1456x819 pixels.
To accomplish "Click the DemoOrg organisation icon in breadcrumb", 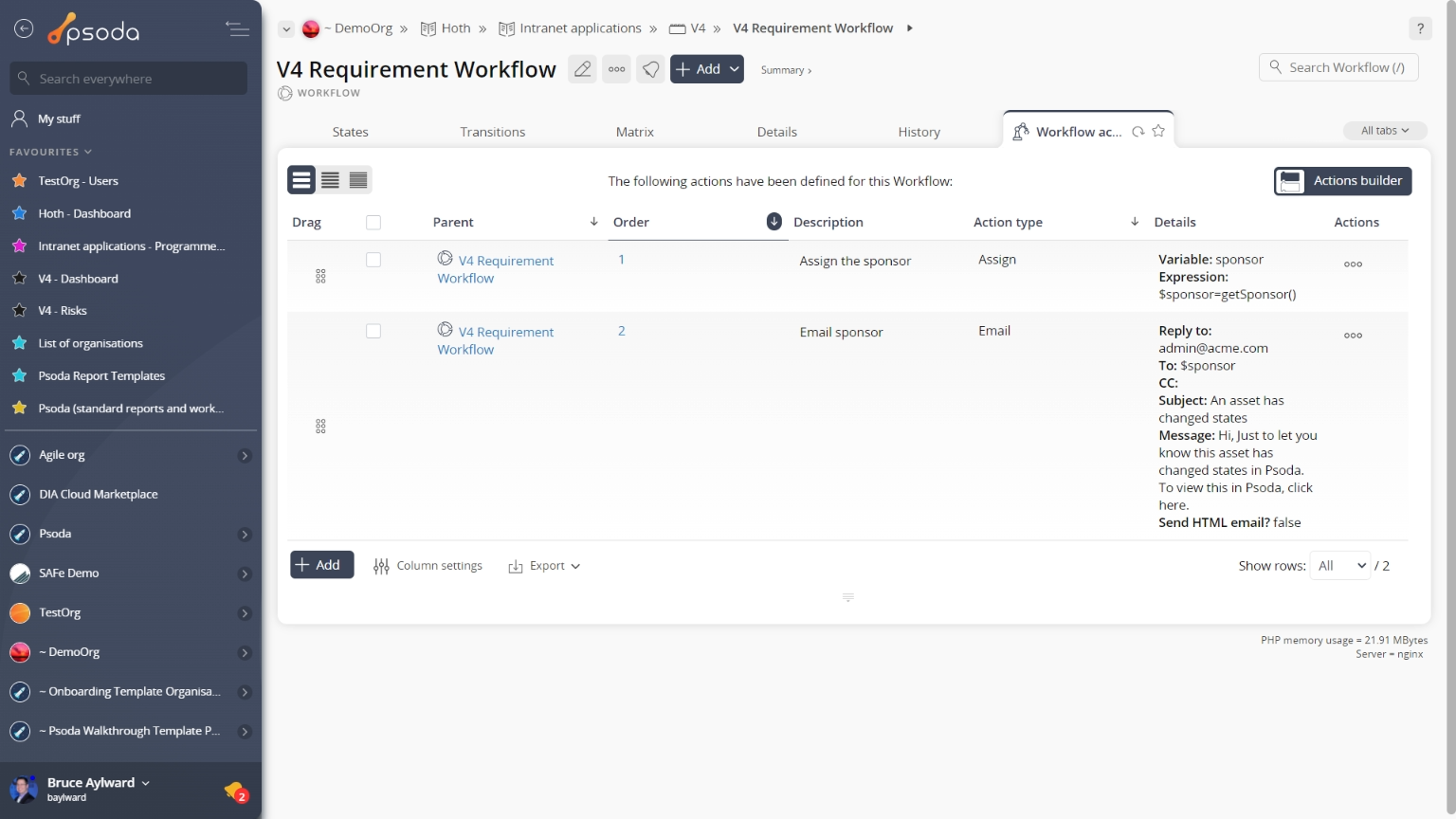I will [311, 28].
